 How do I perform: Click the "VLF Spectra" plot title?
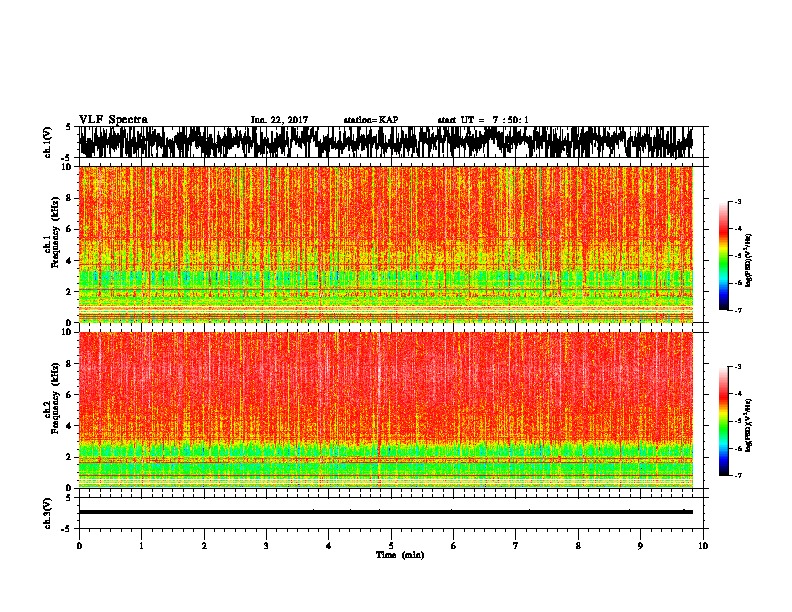[x=113, y=120]
